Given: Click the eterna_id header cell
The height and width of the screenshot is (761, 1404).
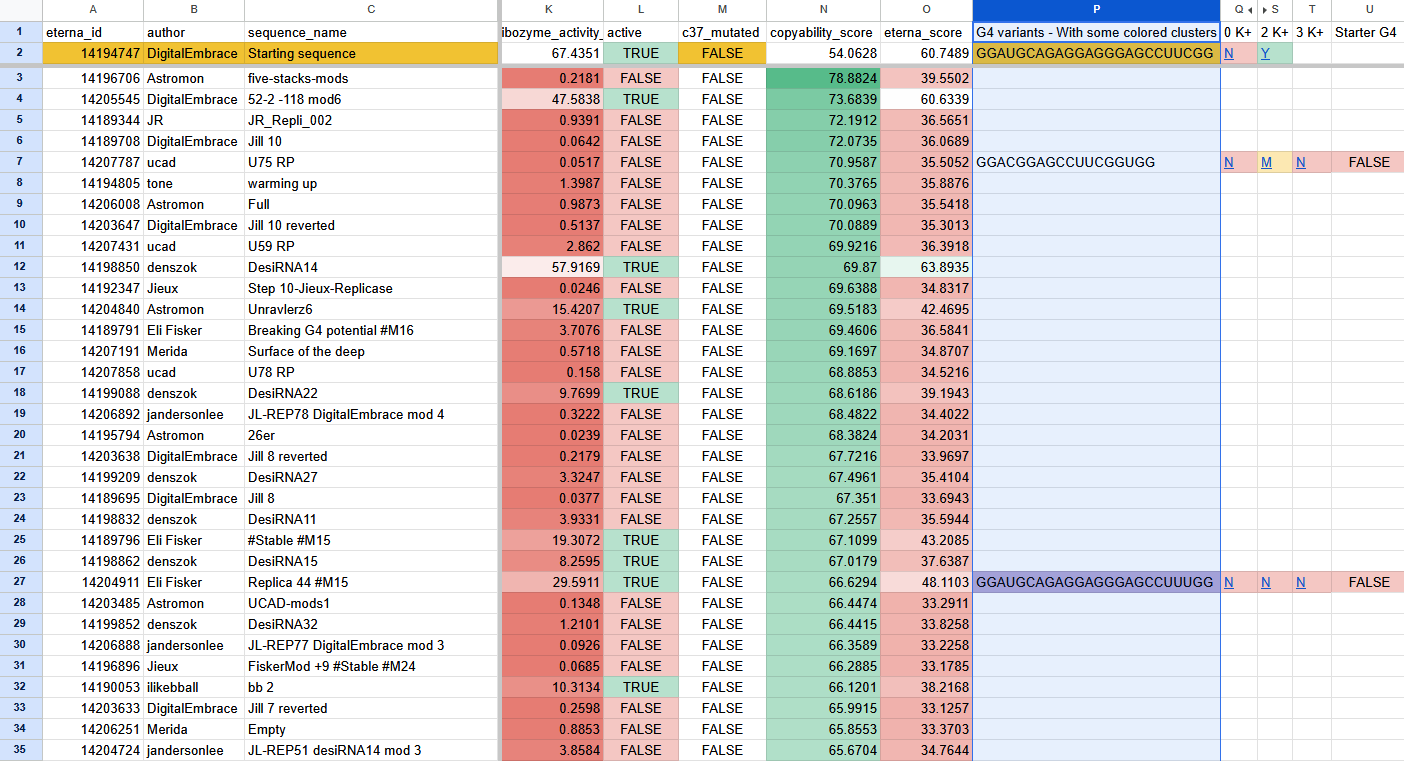Looking at the screenshot, I should coord(92,32).
